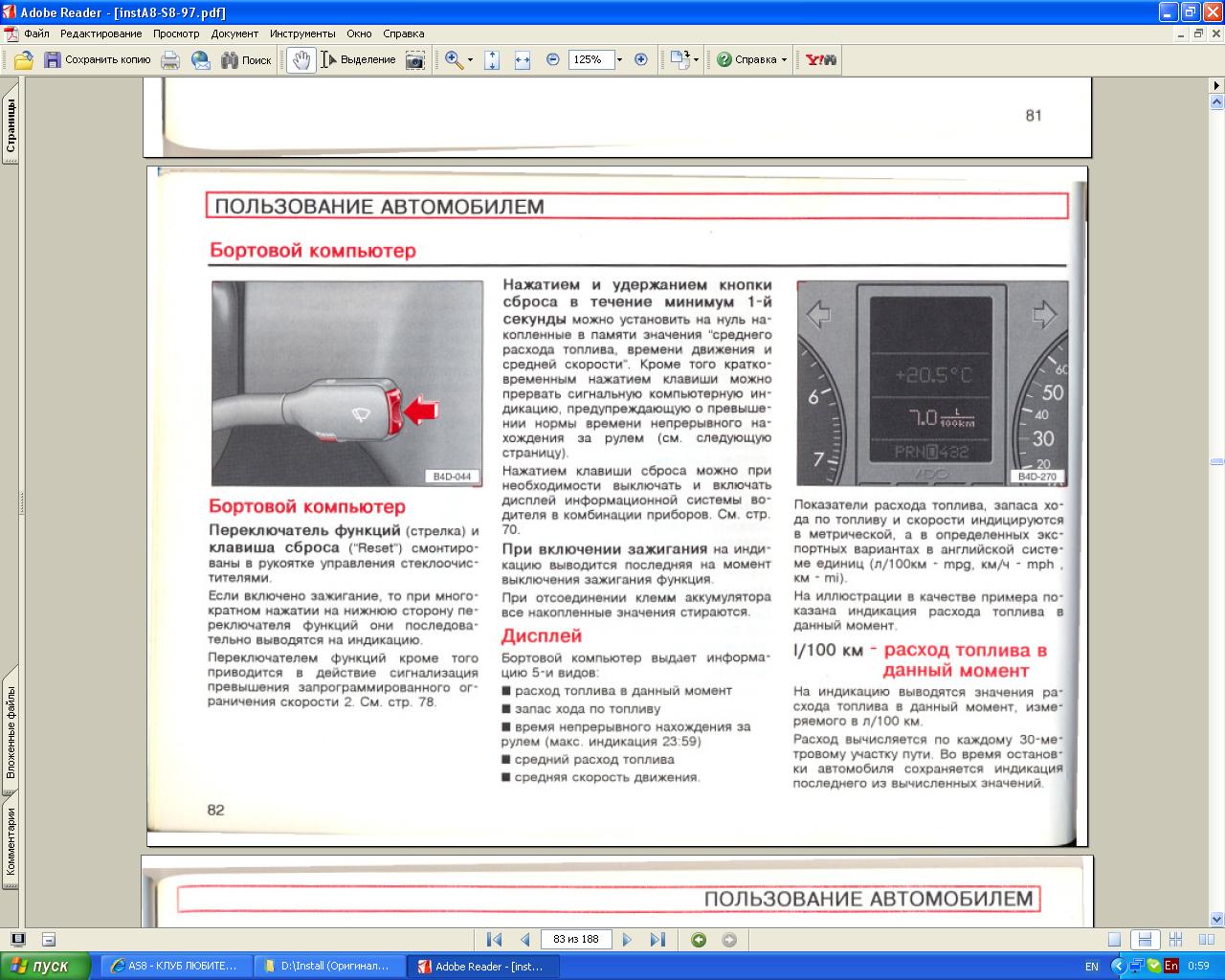Open the Инструменты menu
This screenshot has height=980, width=1225.
click(x=301, y=33)
